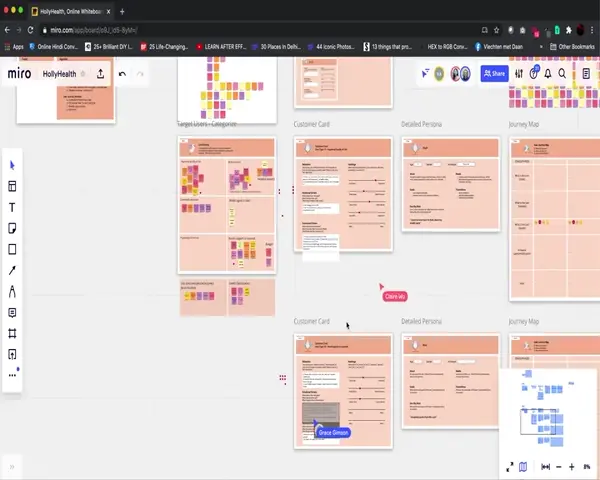Screen dimensions: 600x480
Task: Click the browser back arrow
Action: pos(7,30)
